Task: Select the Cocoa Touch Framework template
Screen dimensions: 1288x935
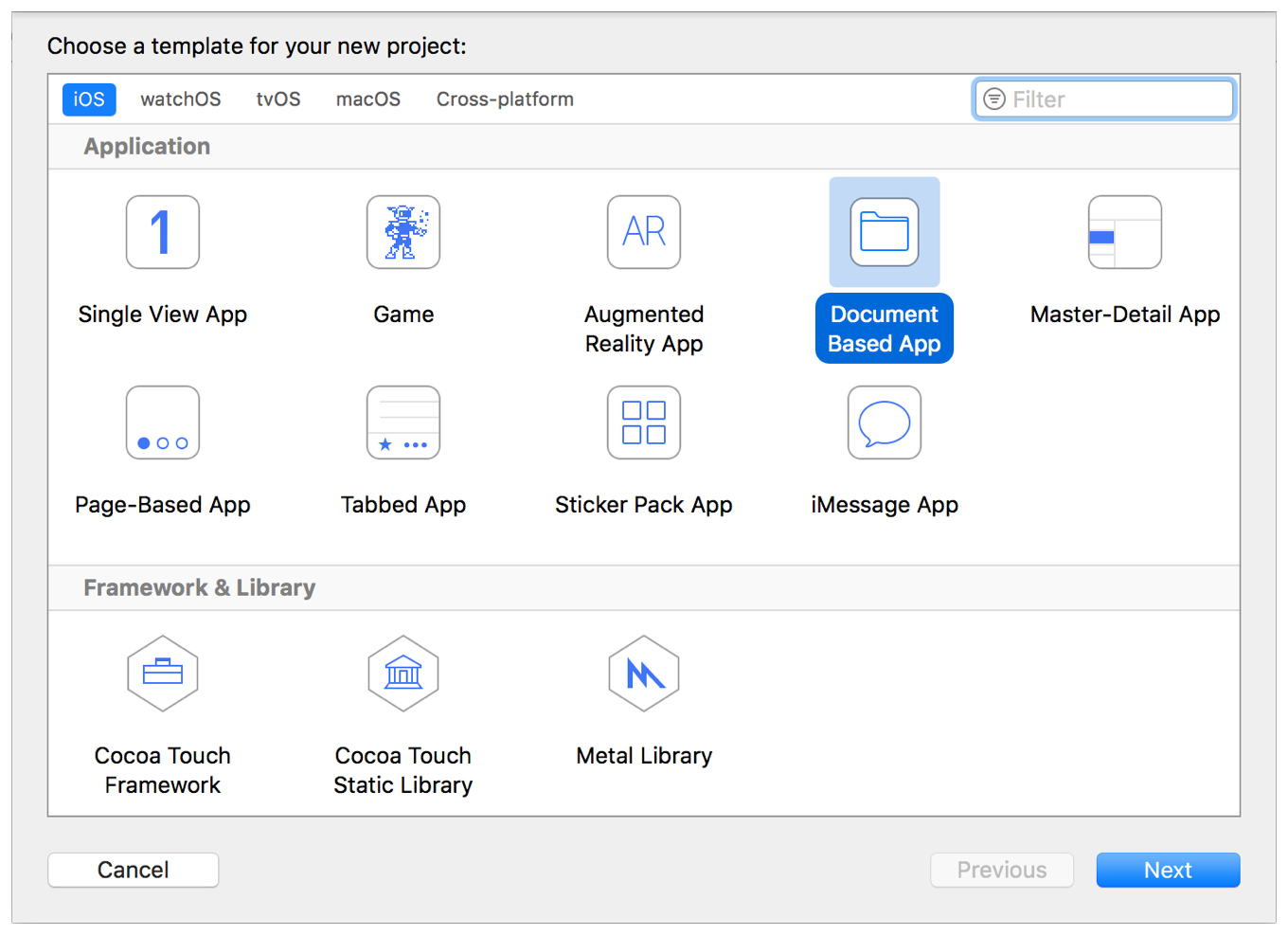Action: point(162,674)
